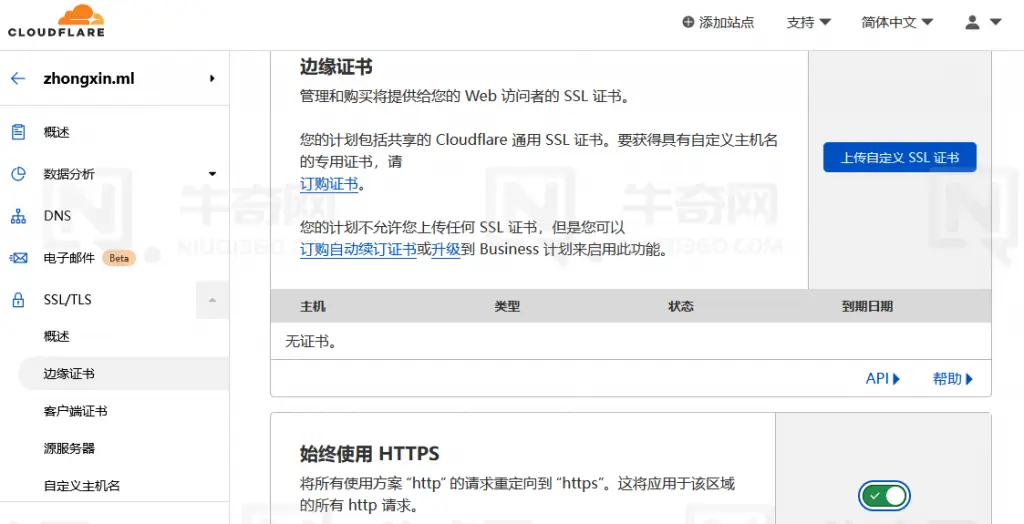Viewport: 1024px width, 524px height.
Task: Open the 支持 dropdown menu
Action: point(808,22)
